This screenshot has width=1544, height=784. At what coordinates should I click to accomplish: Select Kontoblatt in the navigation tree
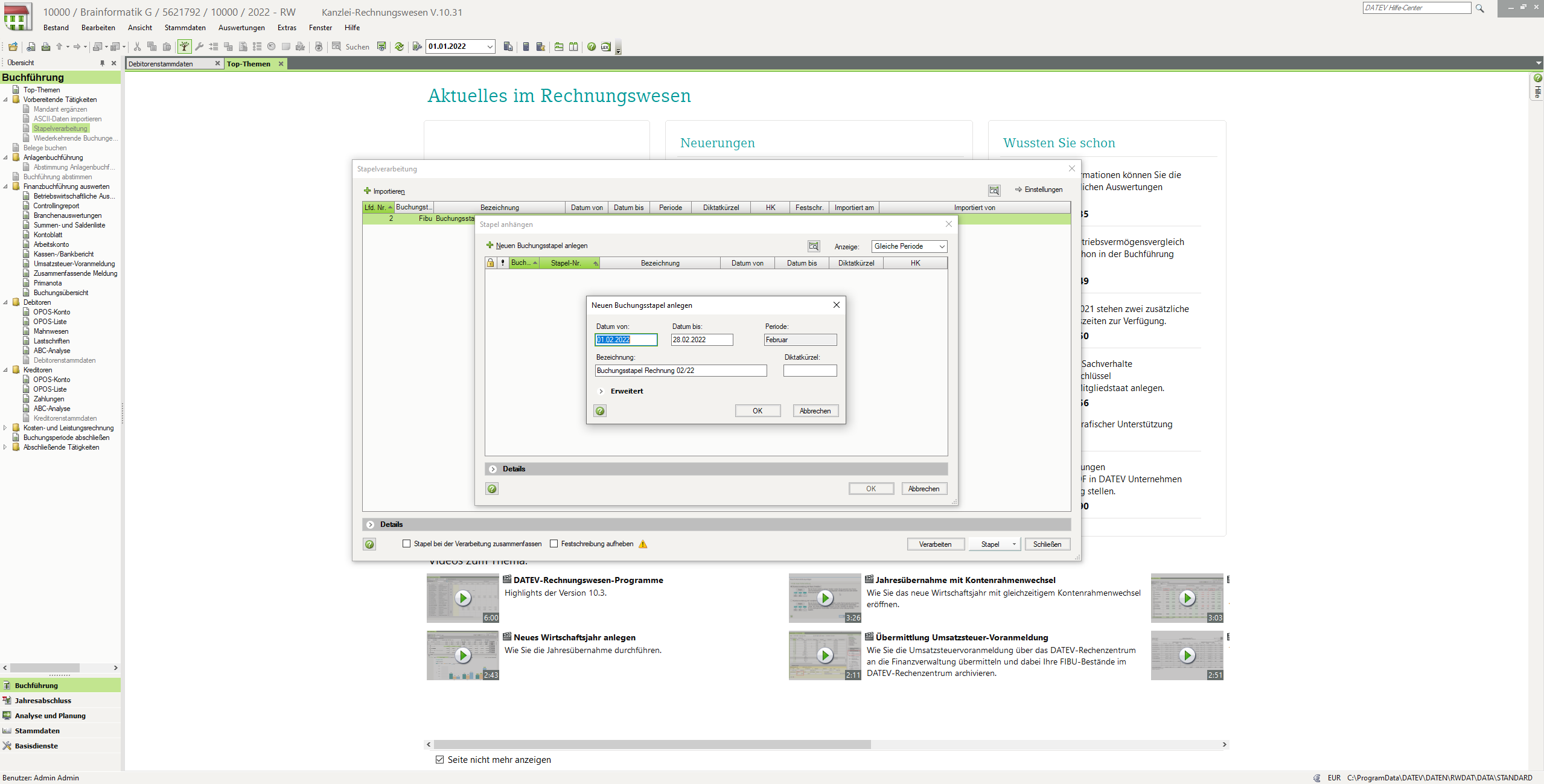coord(48,235)
